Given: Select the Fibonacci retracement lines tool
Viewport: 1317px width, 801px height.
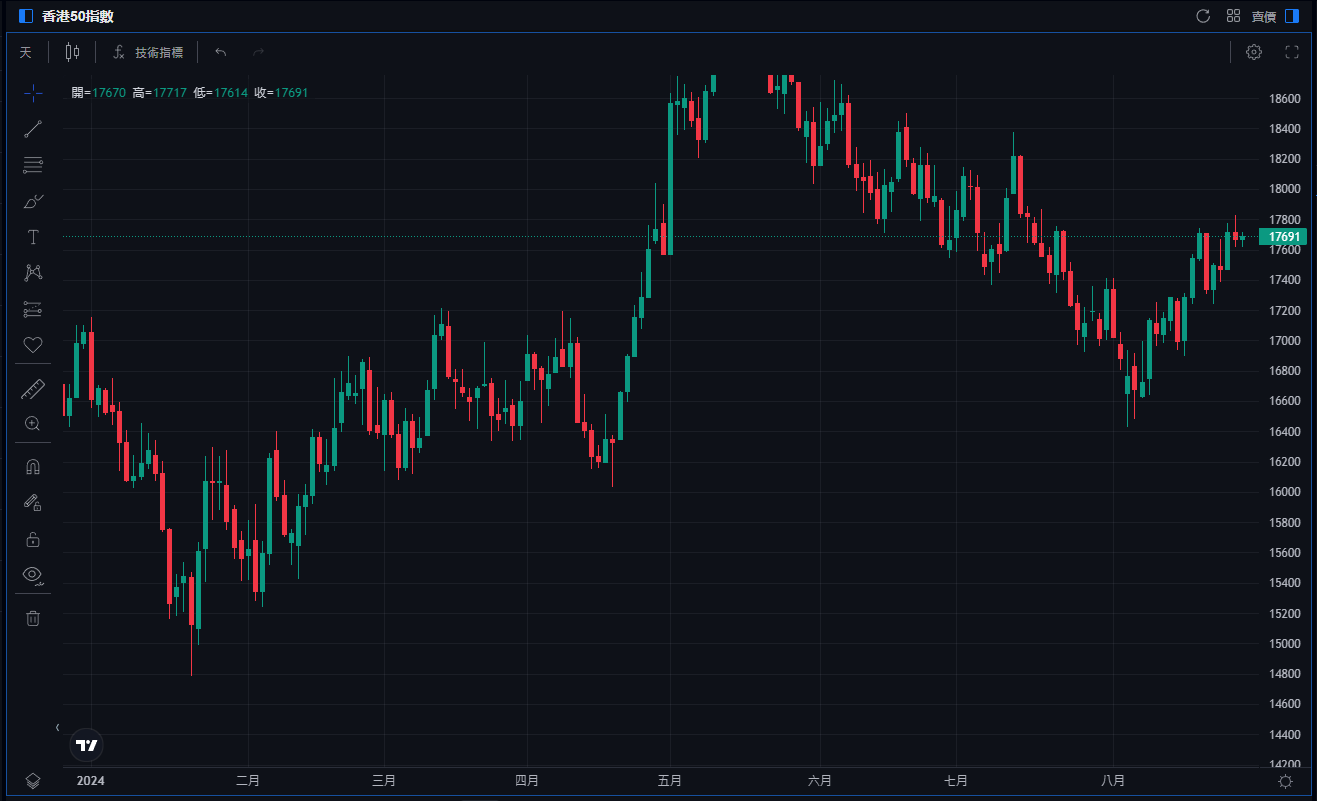Looking at the screenshot, I should 33,165.
